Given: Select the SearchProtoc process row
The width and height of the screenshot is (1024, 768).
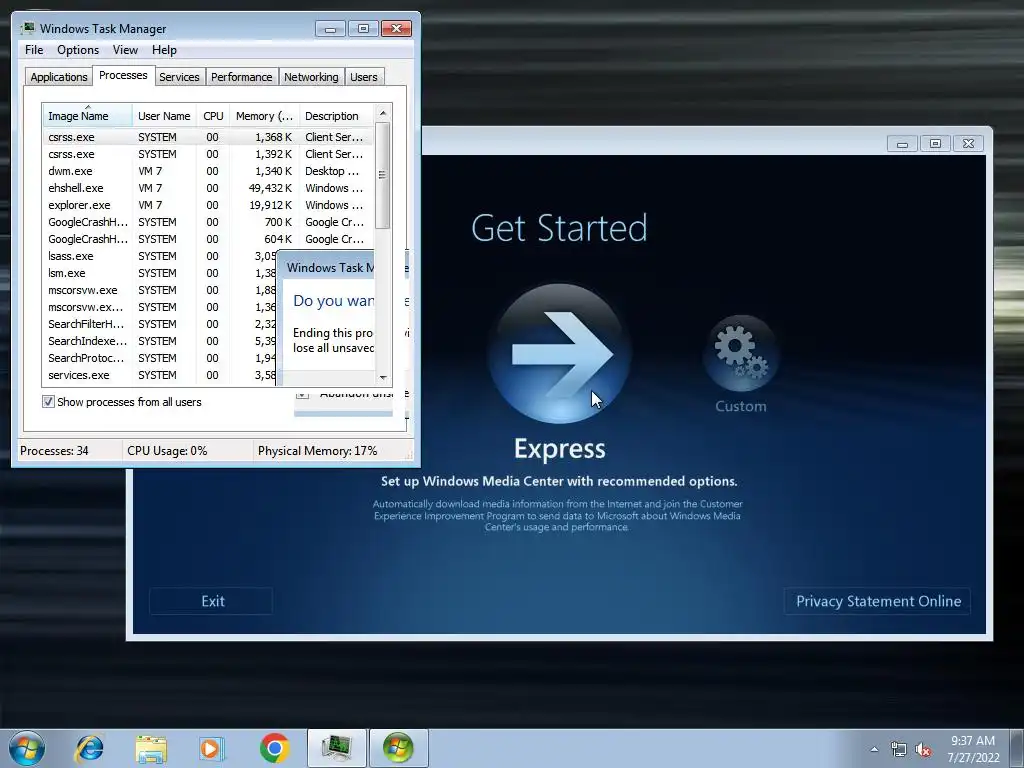Looking at the screenshot, I should [x=160, y=358].
